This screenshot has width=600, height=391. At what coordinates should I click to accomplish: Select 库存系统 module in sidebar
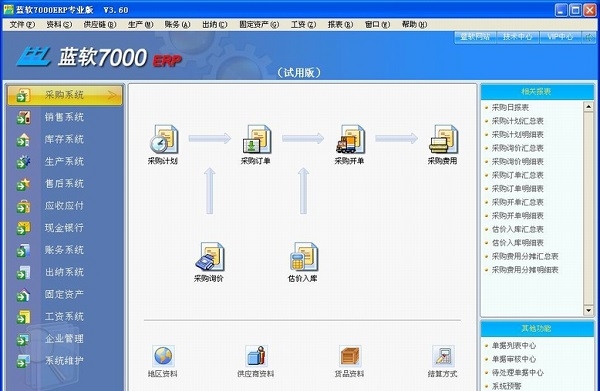point(64,139)
